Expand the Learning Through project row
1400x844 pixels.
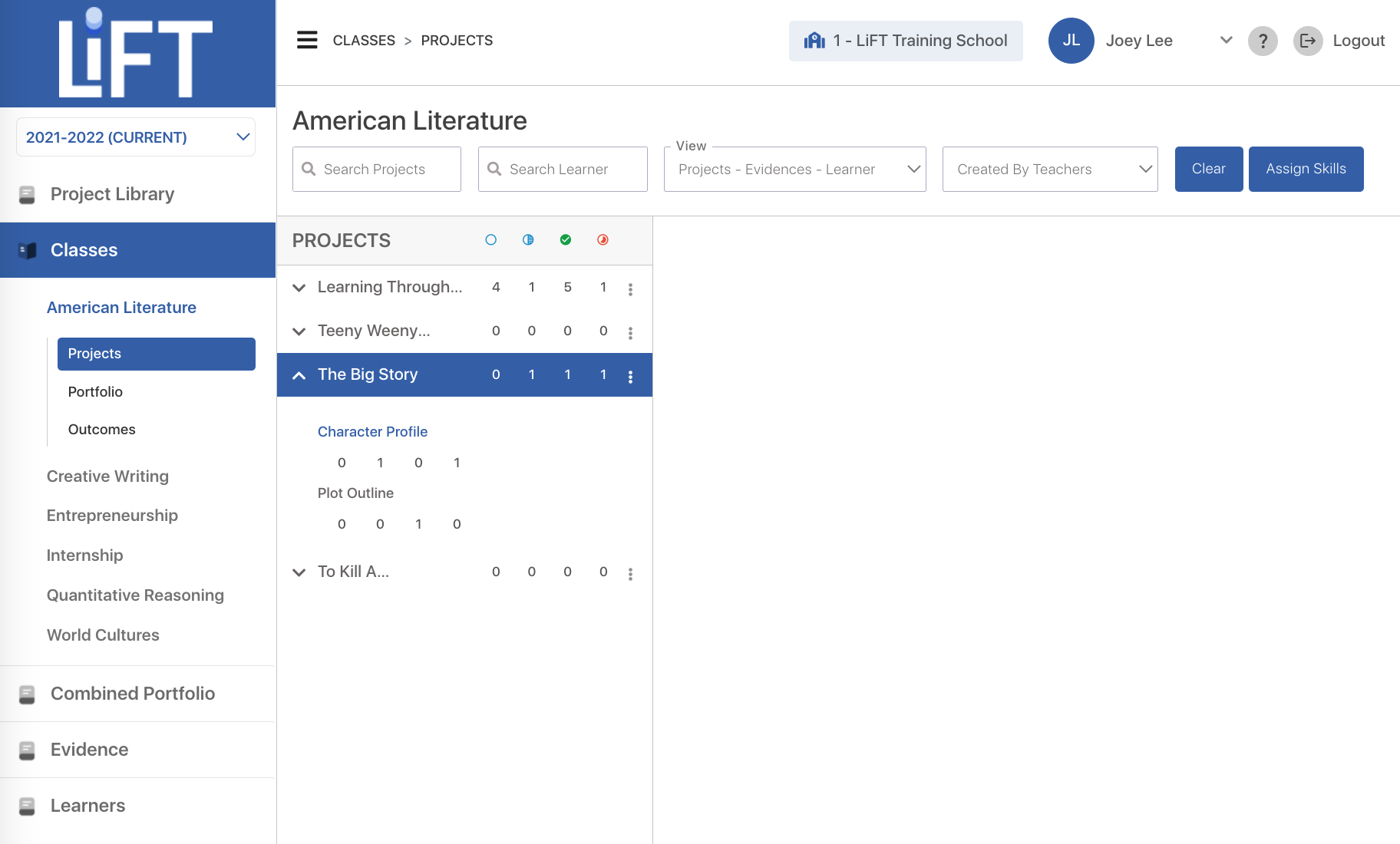point(299,288)
